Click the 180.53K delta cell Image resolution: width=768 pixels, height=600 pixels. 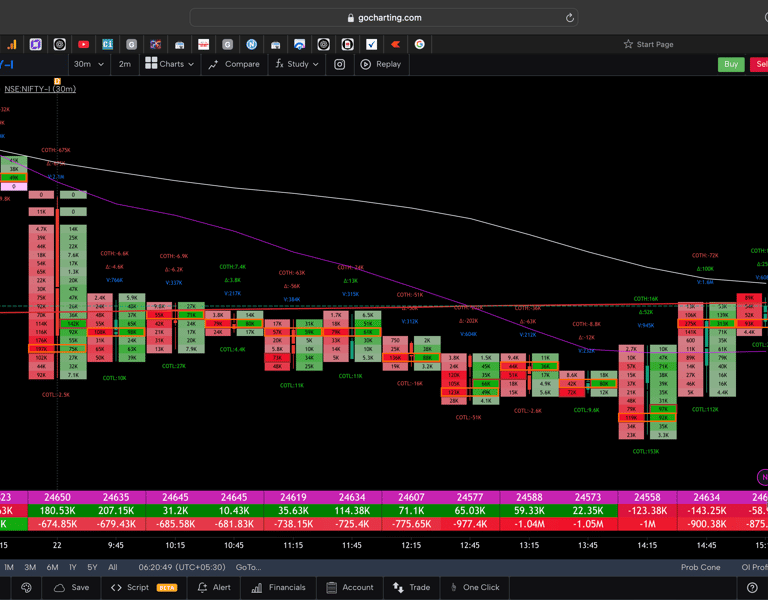point(57,510)
